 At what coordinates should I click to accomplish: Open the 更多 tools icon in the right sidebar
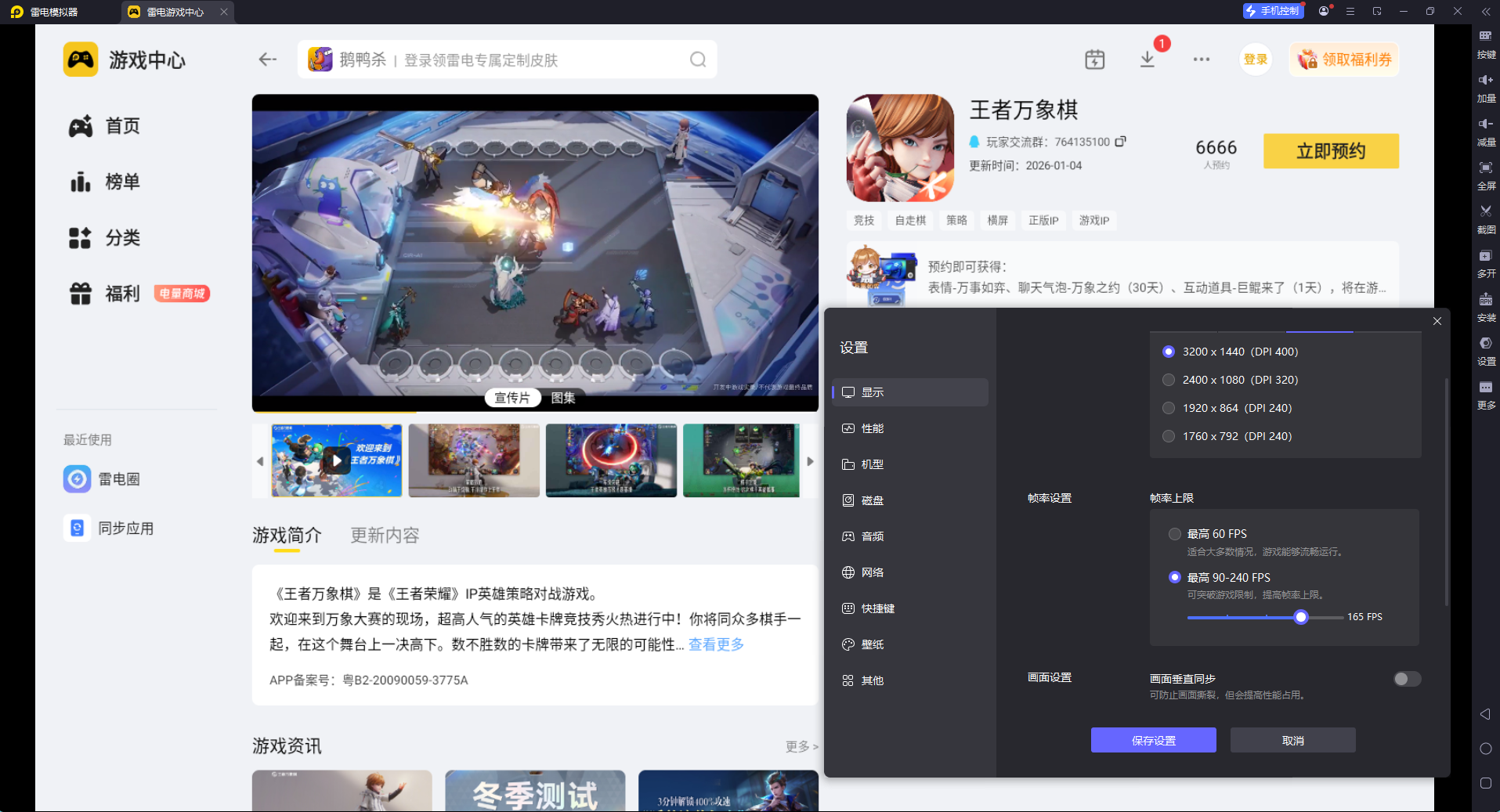point(1485,387)
